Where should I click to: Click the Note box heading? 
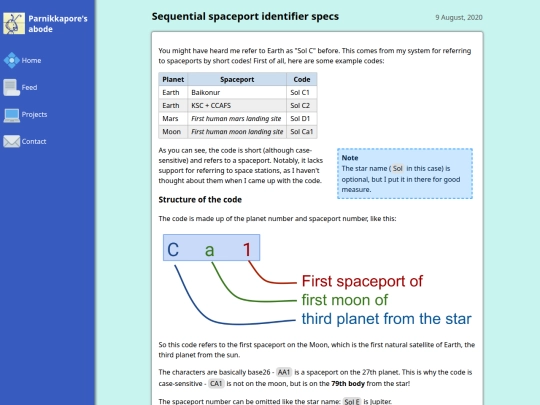click(x=350, y=158)
